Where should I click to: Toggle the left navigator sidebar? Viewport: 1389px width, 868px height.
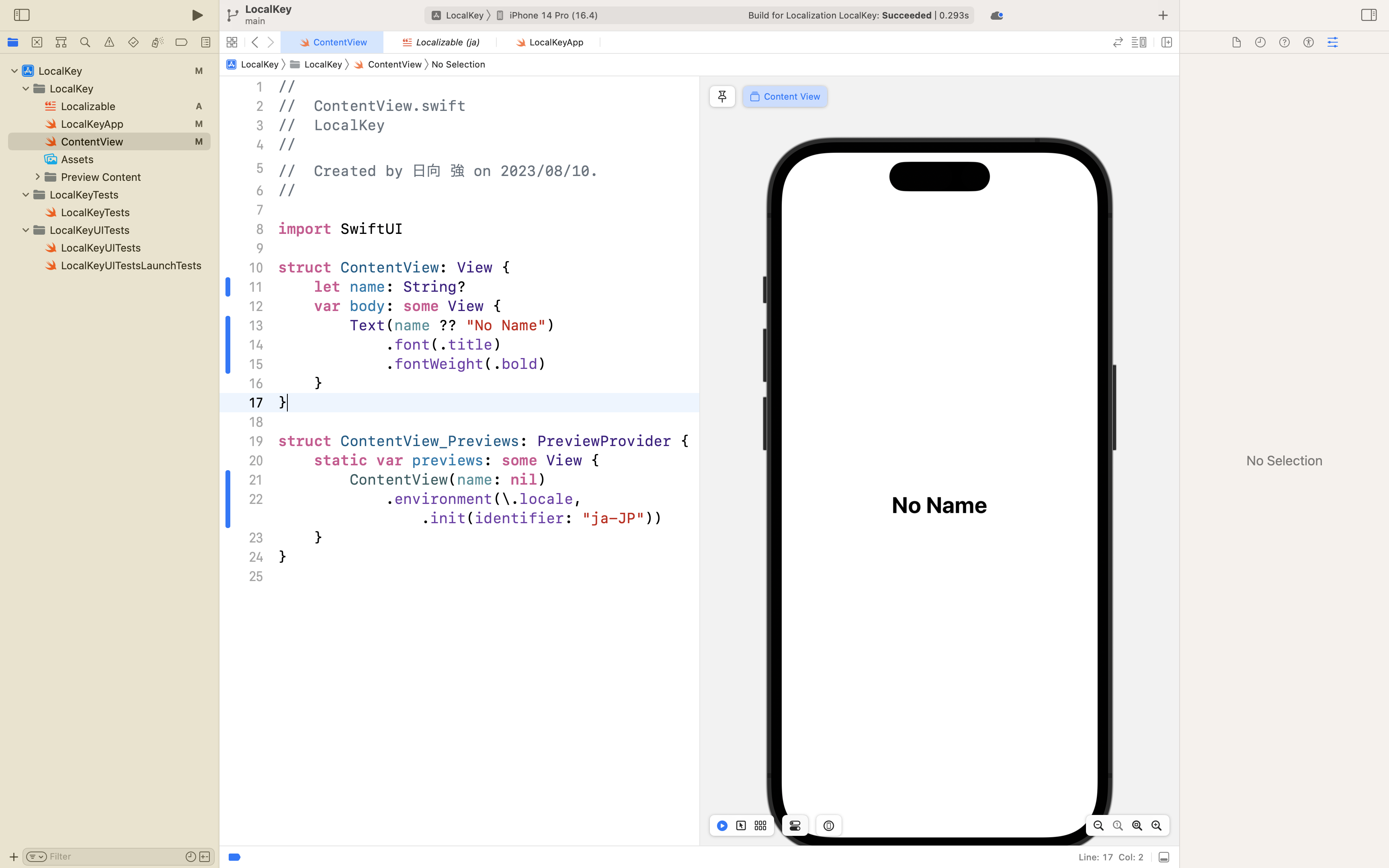(21, 15)
